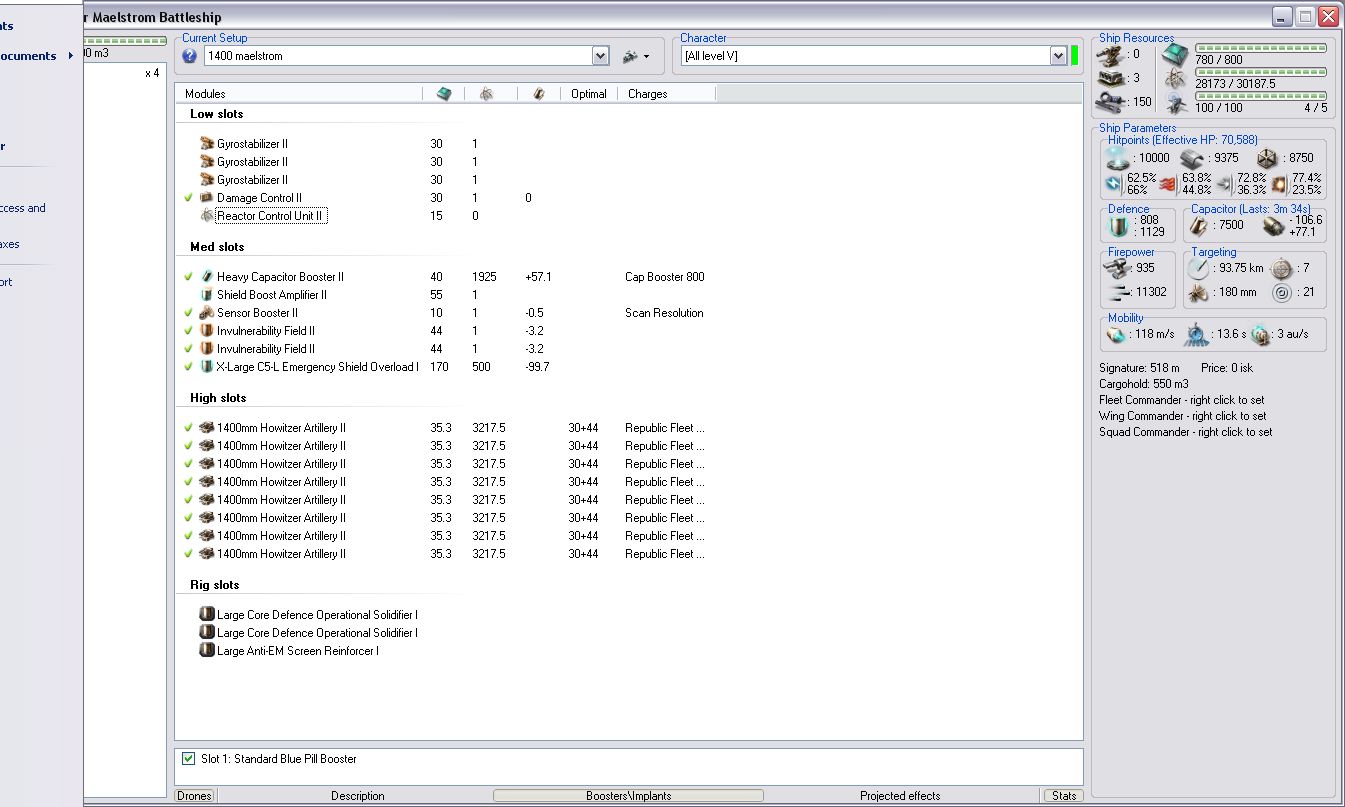Image resolution: width=1345 pixels, height=807 pixels.
Task: Click the Reactor Control Unit II module icon
Action: (x=207, y=216)
